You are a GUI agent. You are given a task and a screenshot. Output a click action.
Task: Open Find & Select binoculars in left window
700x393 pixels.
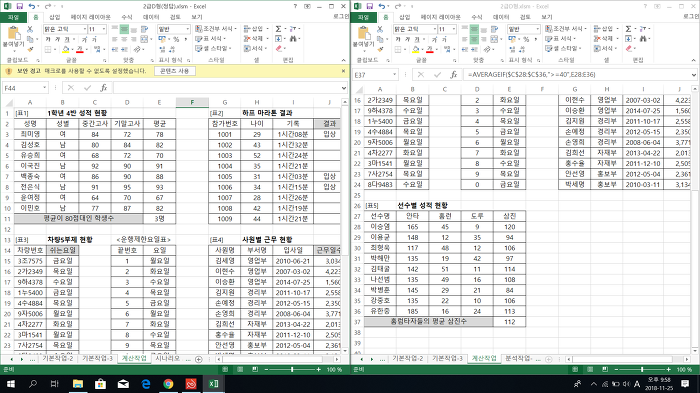pyautogui.click(x=293, y=39)
